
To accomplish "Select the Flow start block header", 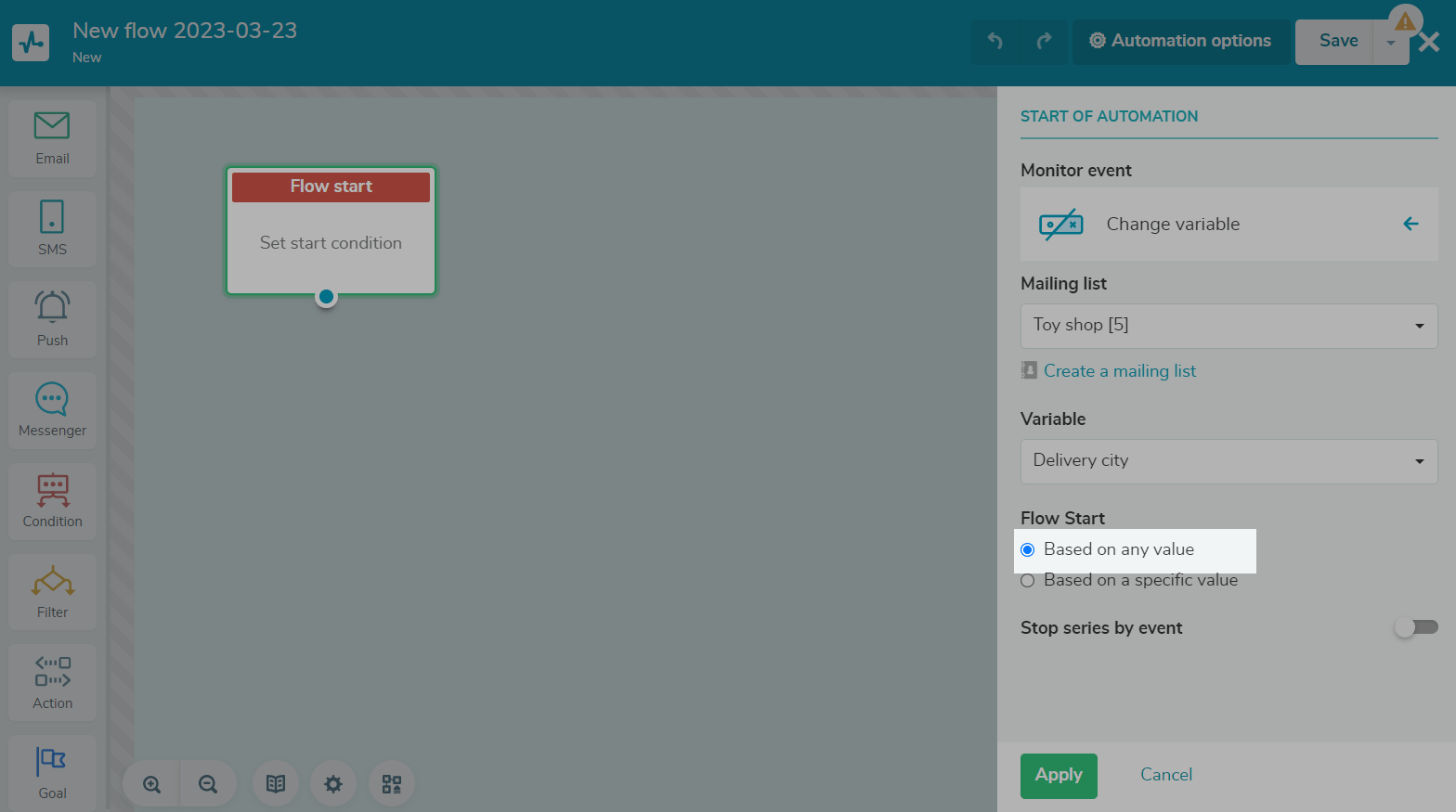I will pyautogui.click(x=331, y=187).
